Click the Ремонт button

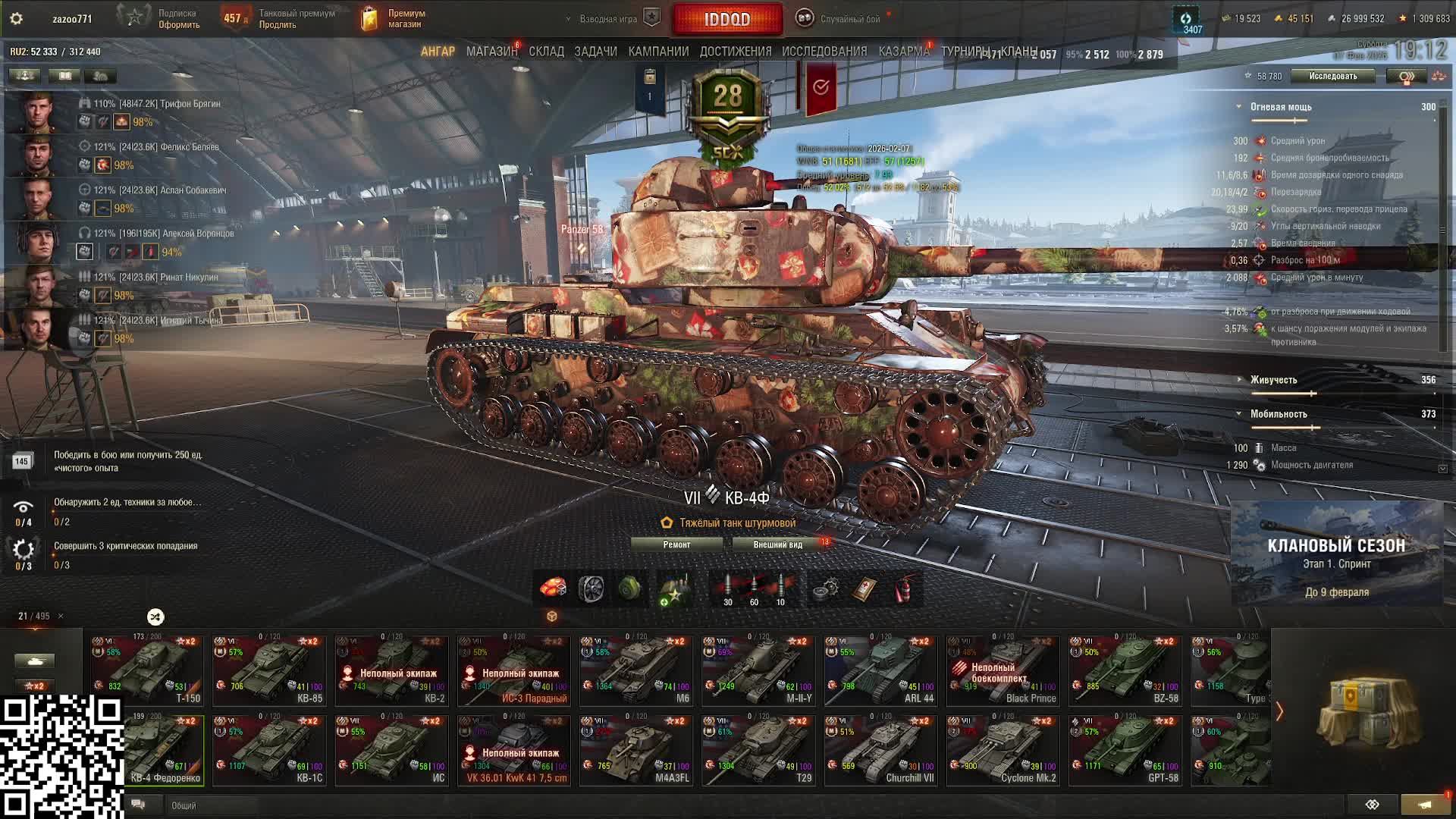coord(676,544)
